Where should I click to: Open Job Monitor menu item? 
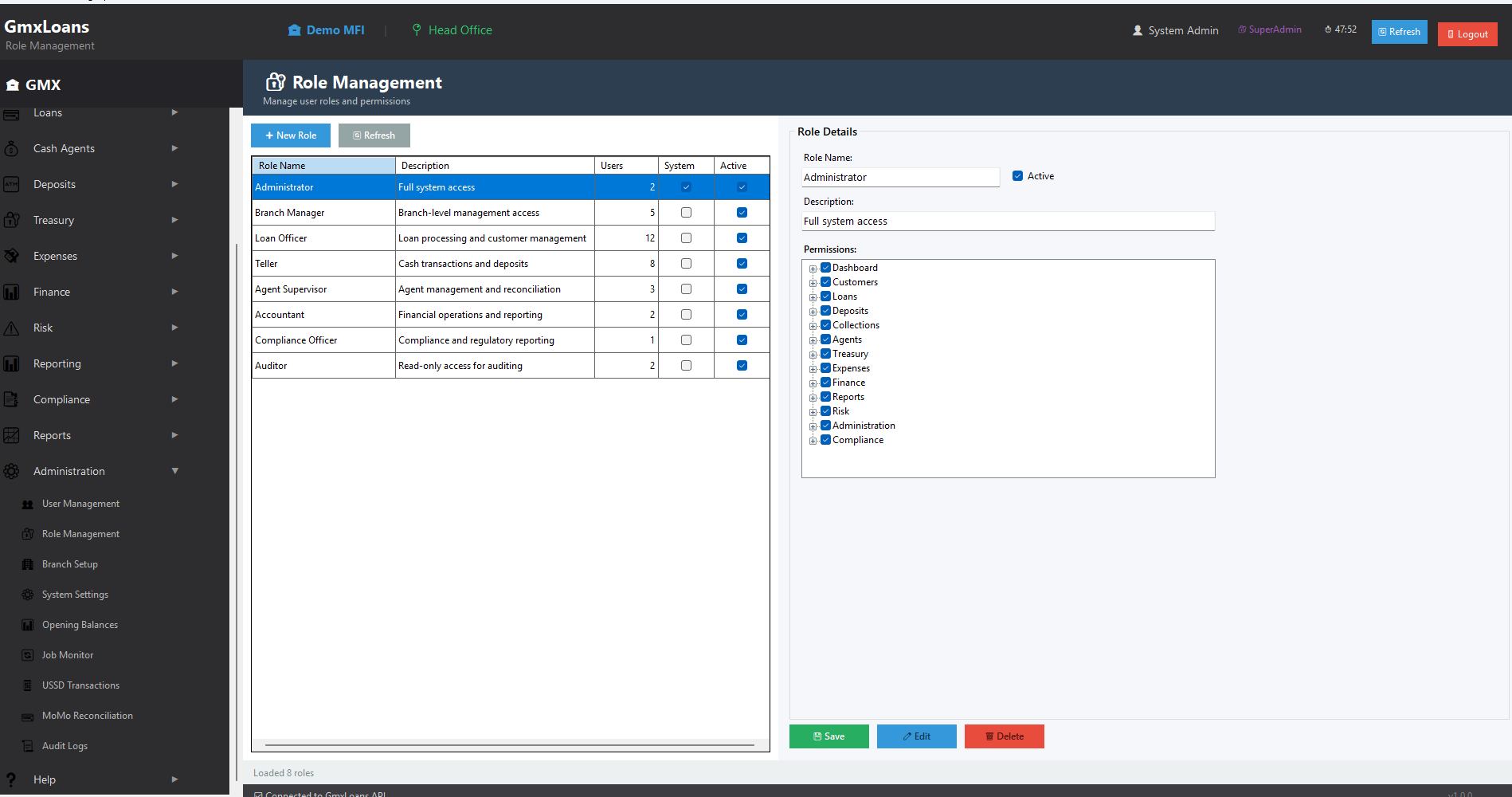pyautogui.click(x=68, y=655)
